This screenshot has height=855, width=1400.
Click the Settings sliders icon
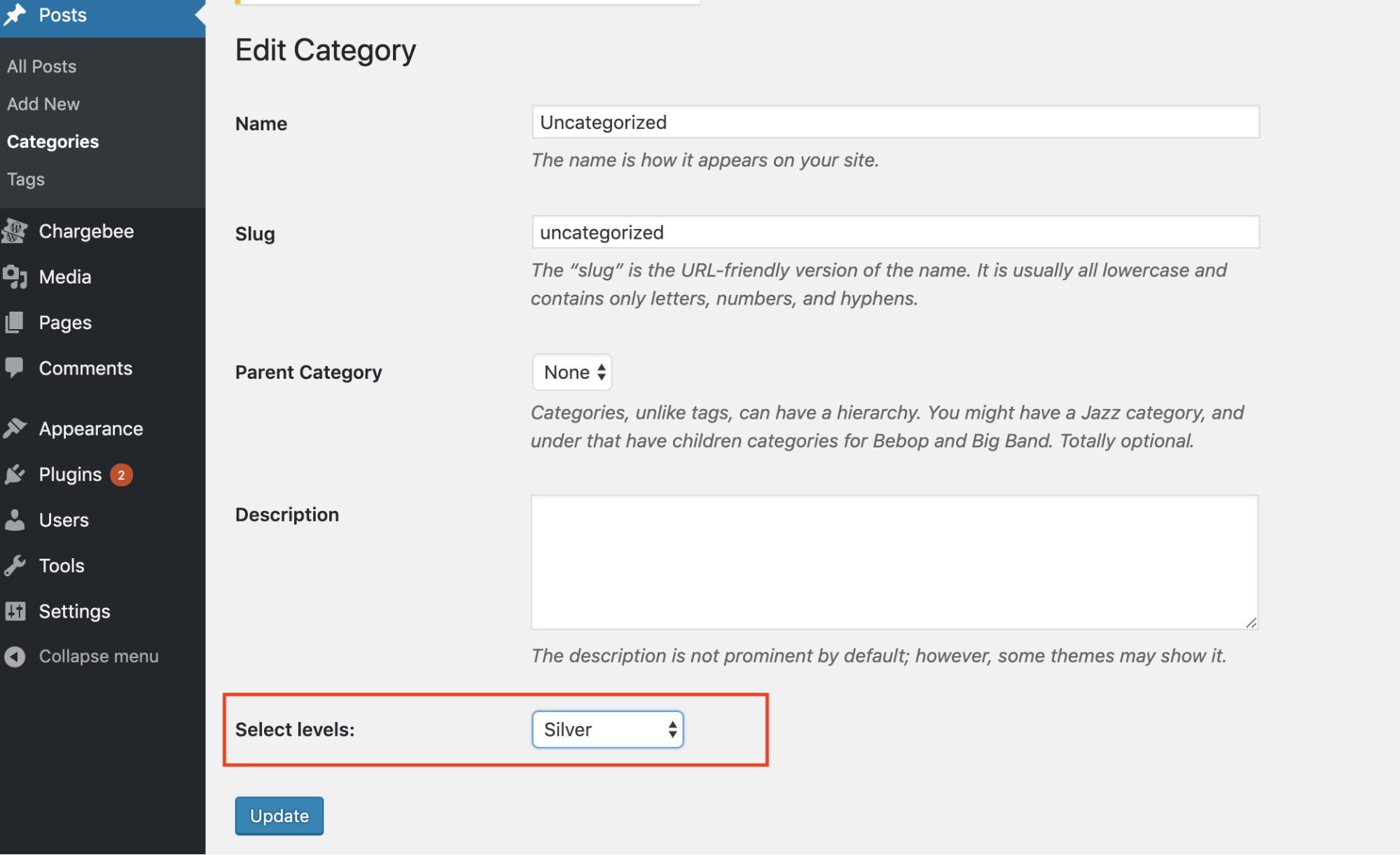click(x=15, y=611)
